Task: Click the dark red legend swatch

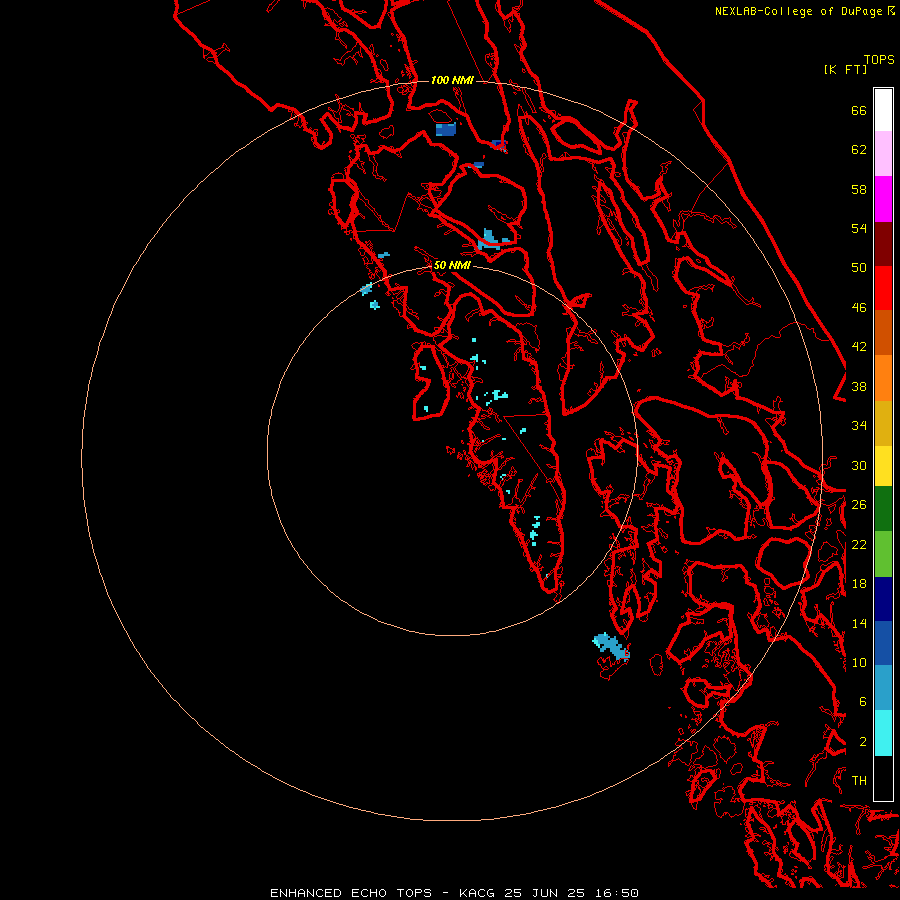Action: tap(883, 244)
